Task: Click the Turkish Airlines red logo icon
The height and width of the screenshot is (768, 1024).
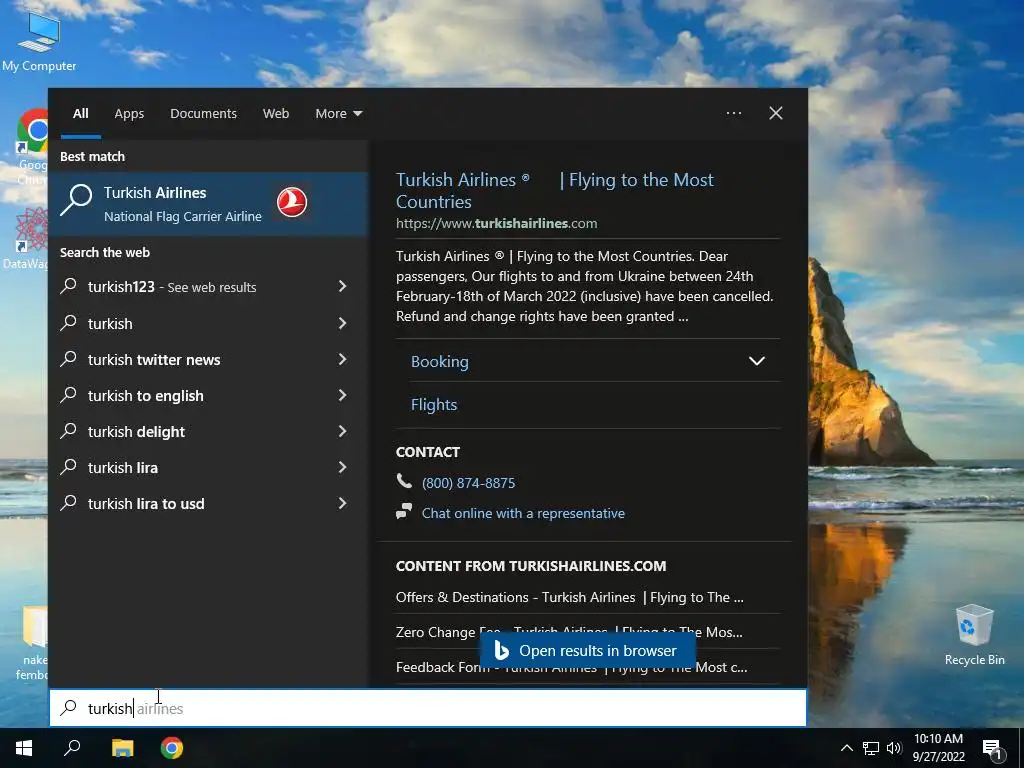Action: (x=292, y=202)
